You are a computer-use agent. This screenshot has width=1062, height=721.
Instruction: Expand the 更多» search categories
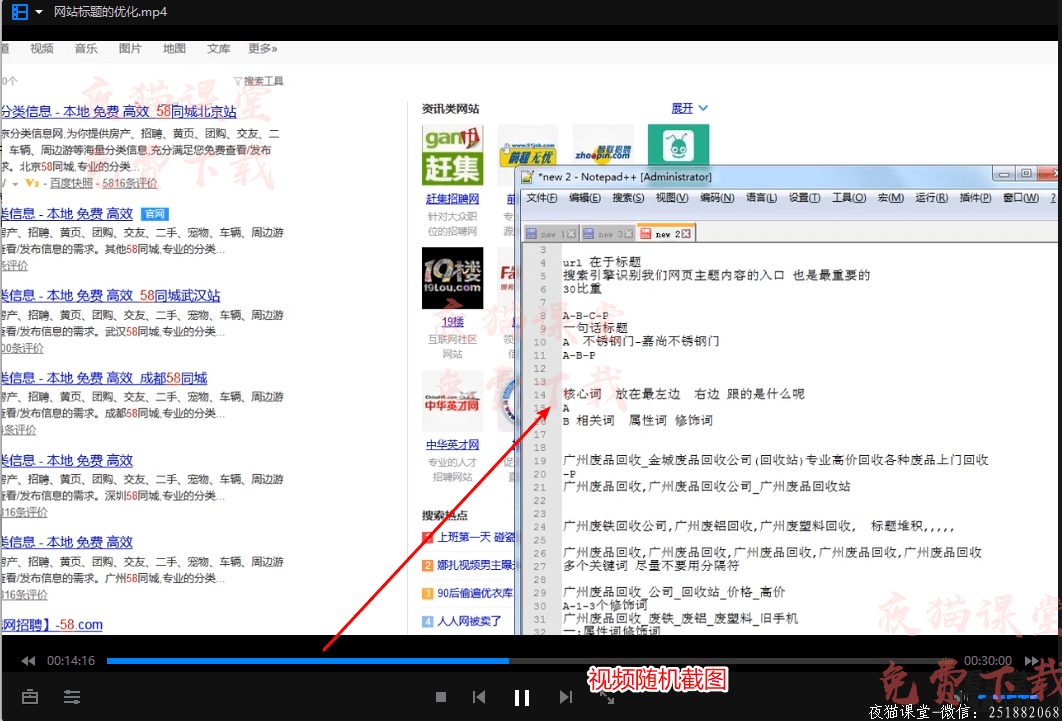point(263,48)
